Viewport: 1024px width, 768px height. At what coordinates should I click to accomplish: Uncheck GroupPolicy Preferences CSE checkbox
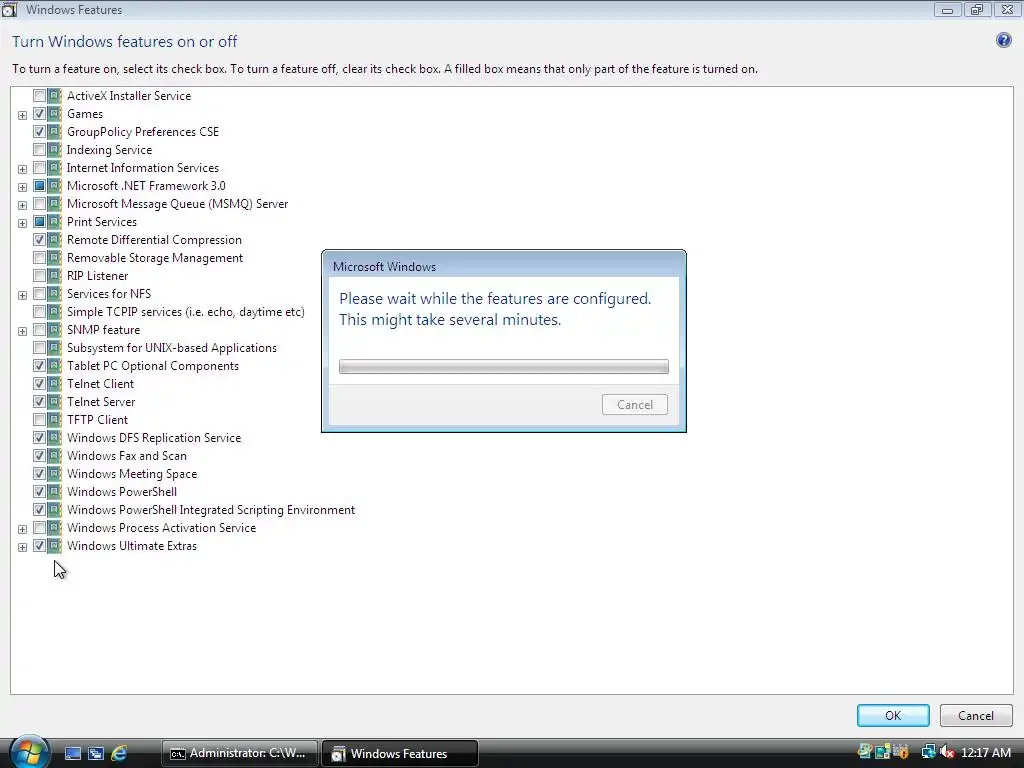tap(39, 131)
